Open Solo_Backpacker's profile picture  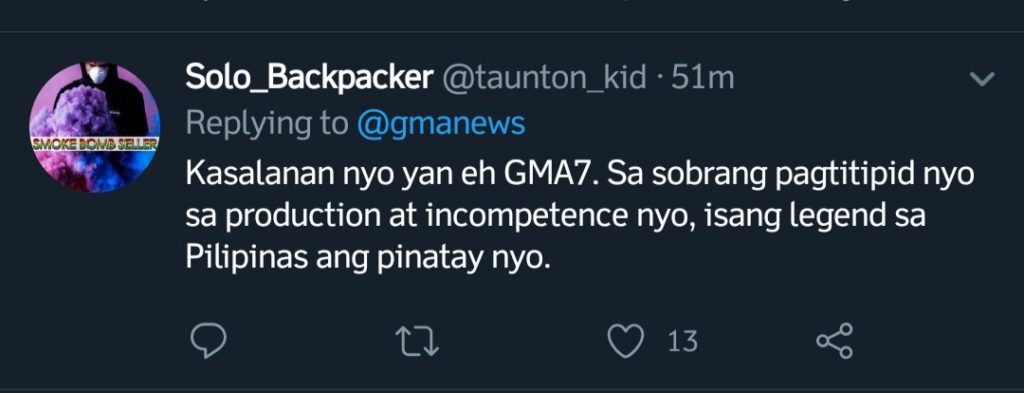95,127
